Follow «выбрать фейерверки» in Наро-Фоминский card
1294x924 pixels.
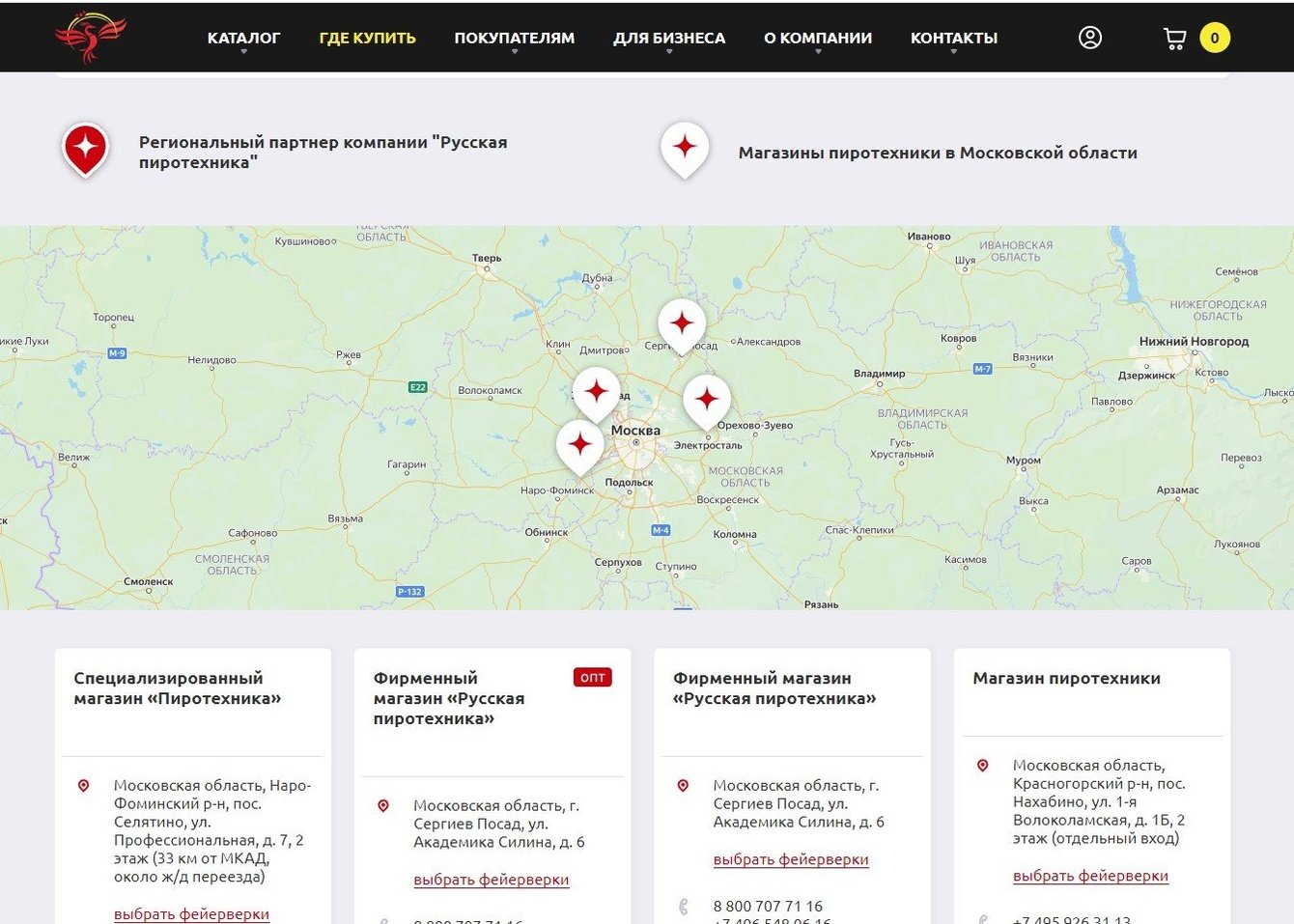click(x=191, y=914)
